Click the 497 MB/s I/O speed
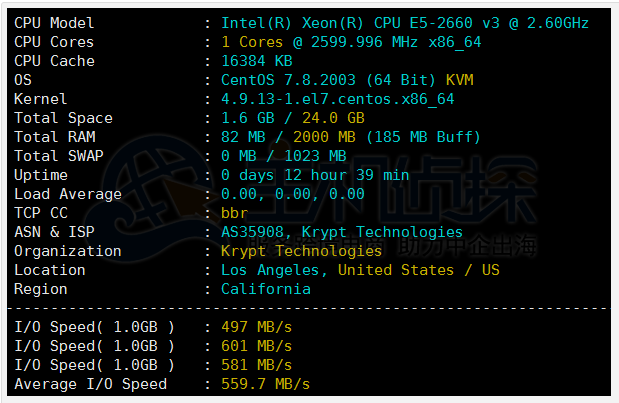 (x=256, y=327)
